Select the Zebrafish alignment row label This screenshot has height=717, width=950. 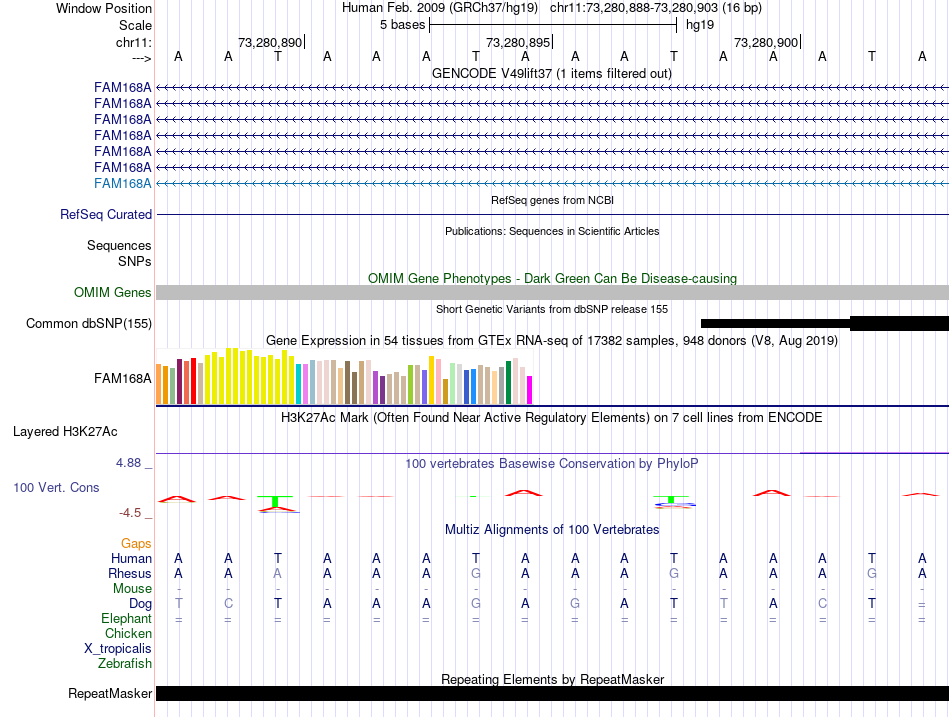pos(125,664)
